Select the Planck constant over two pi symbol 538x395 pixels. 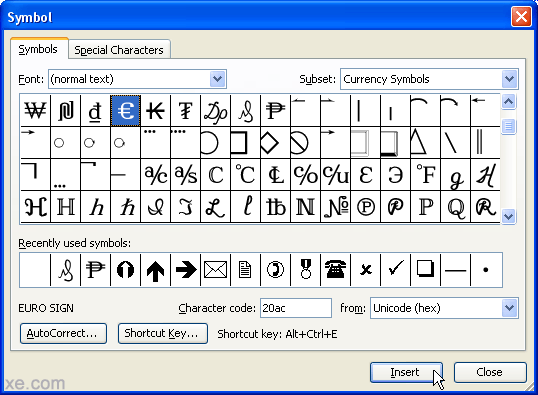click(x=126, y=207)
